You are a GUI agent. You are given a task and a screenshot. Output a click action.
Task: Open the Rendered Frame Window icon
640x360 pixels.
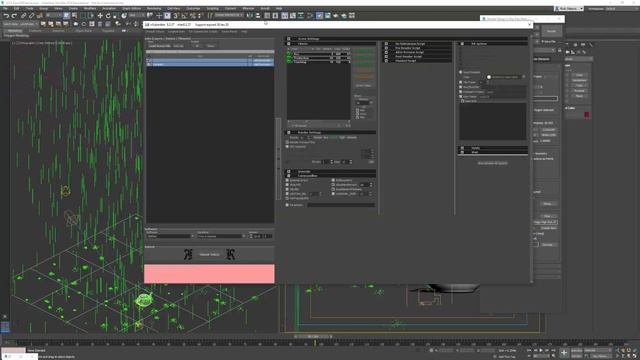pos(328,16)
